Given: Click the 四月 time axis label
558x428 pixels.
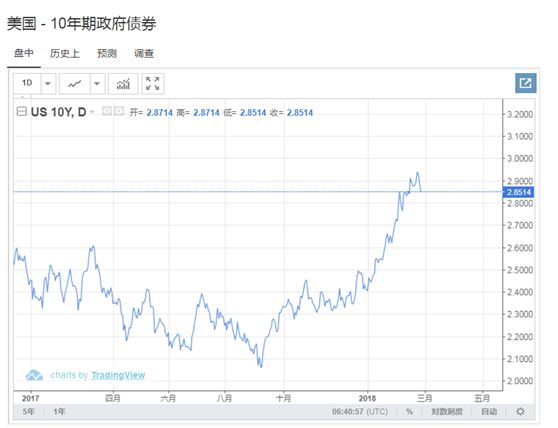Looking at the screenshot, I should pyautogui.click(x=113, y=398).
